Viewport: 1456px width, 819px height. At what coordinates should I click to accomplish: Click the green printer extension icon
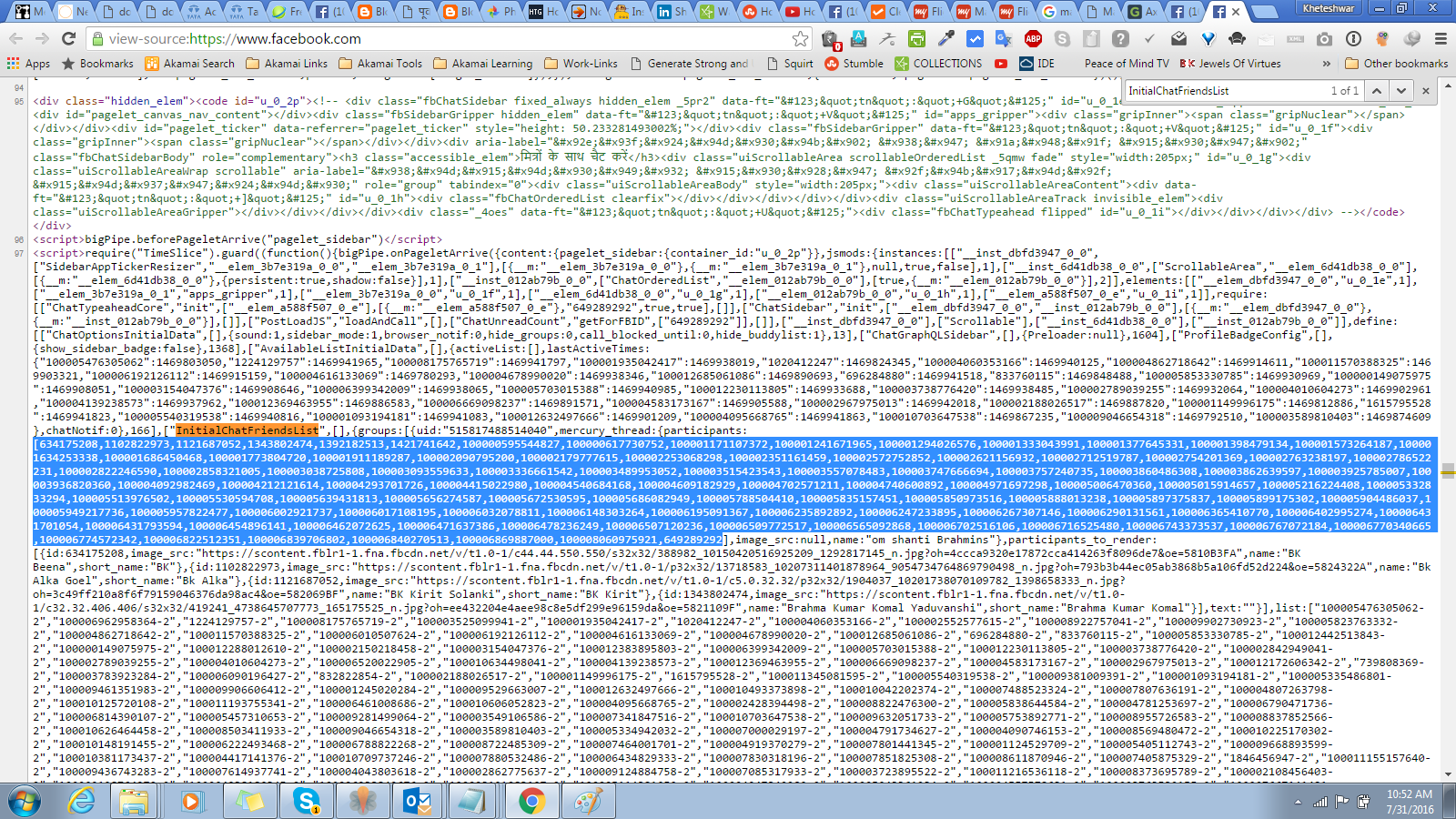pos(917,39)
